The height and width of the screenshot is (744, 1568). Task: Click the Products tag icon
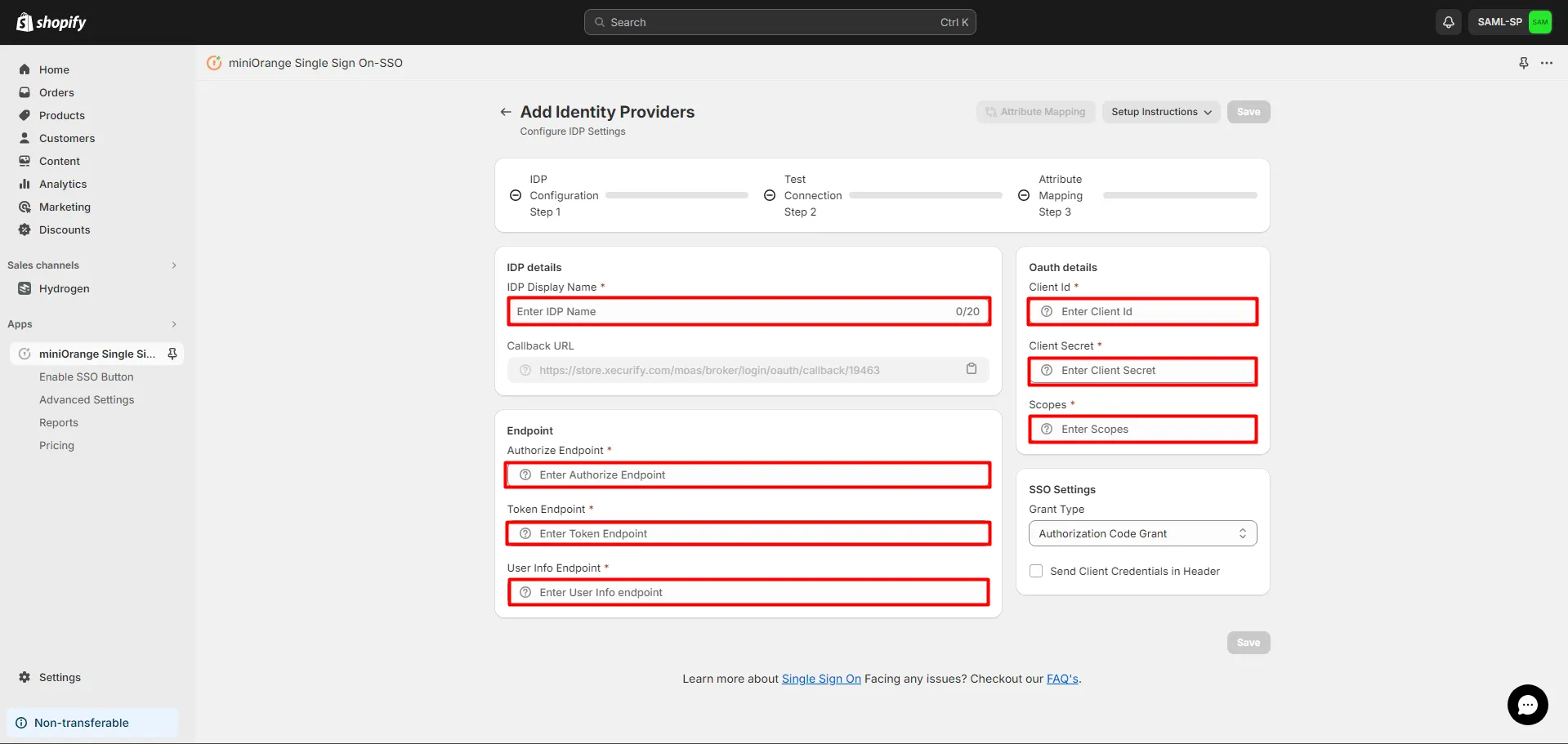coord(25,115)
